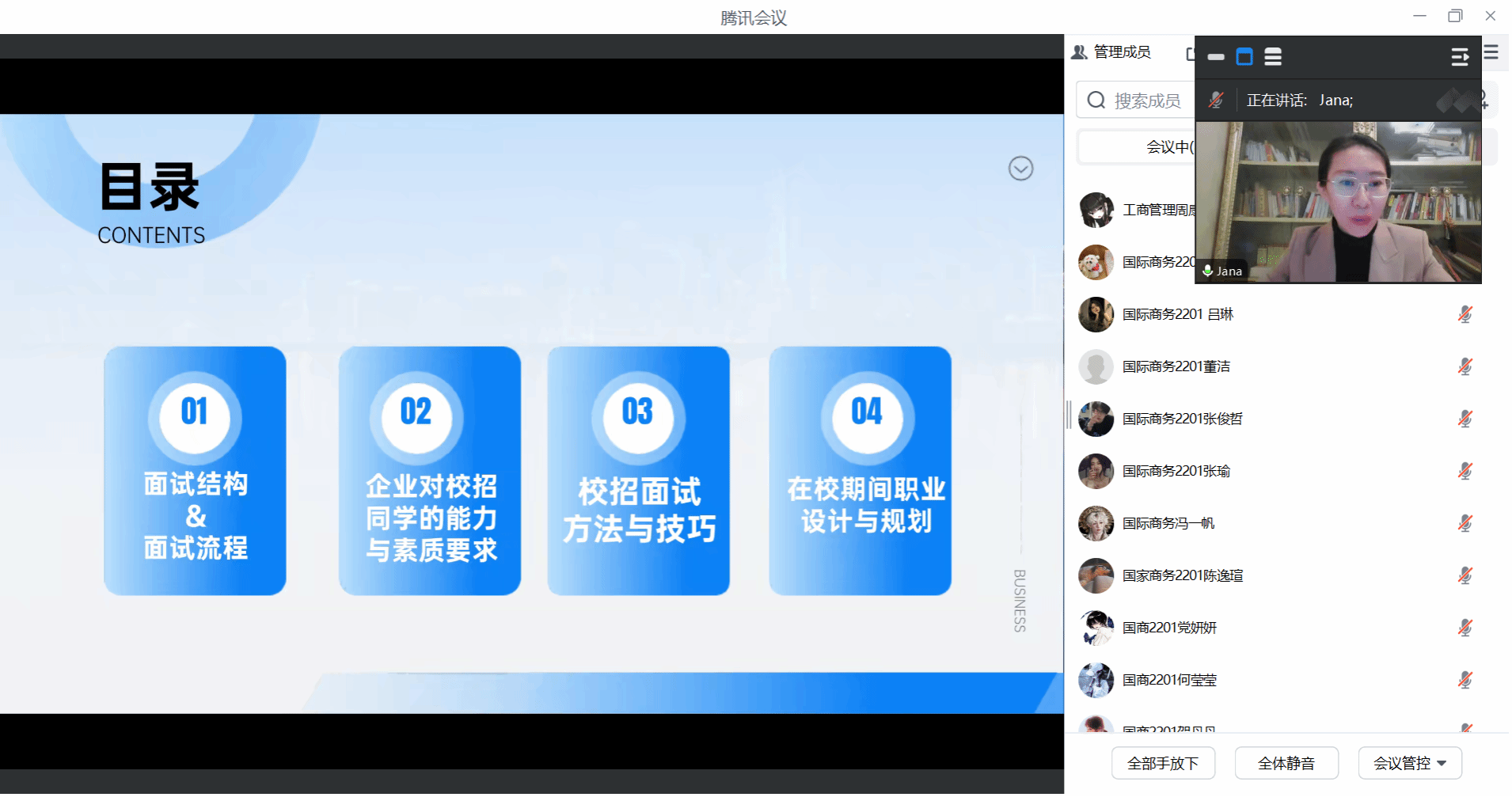Collapse floating video to minimal bar view
This screenshot has height=797, width=1512.
[1216, 57]
